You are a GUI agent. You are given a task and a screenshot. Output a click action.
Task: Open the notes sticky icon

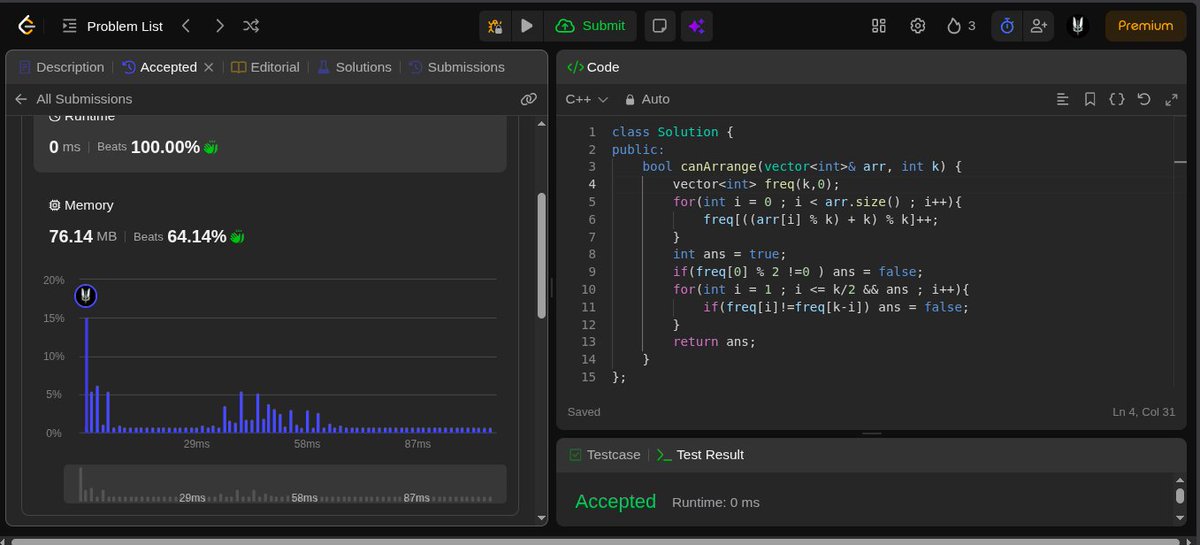(659, 26)
